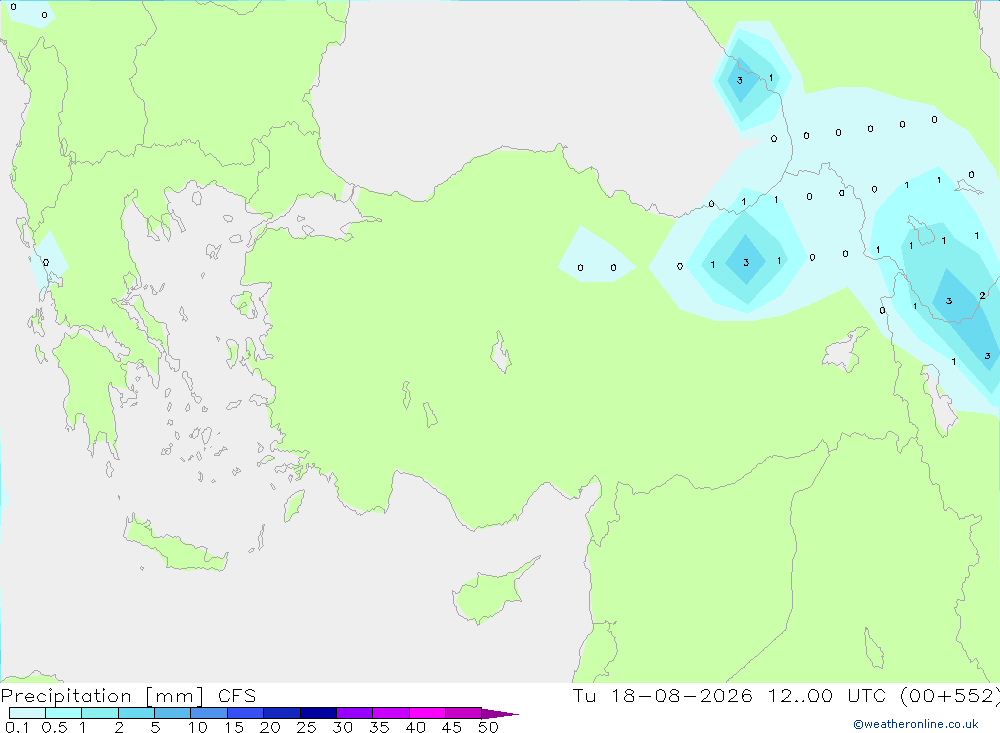Click the 35–40 mm legend color swatch
Screen dimensions: 1000x733
[391, 713]
